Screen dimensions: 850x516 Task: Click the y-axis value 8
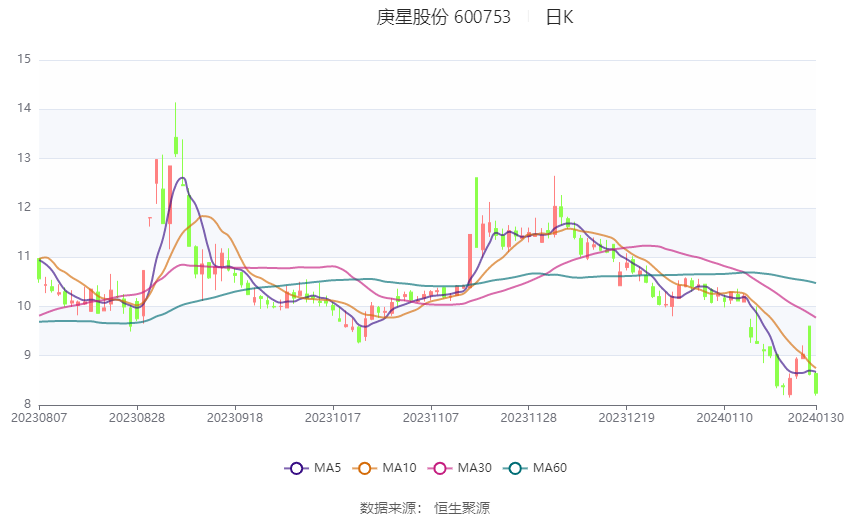pyautogui.click(x=27, y=404)
